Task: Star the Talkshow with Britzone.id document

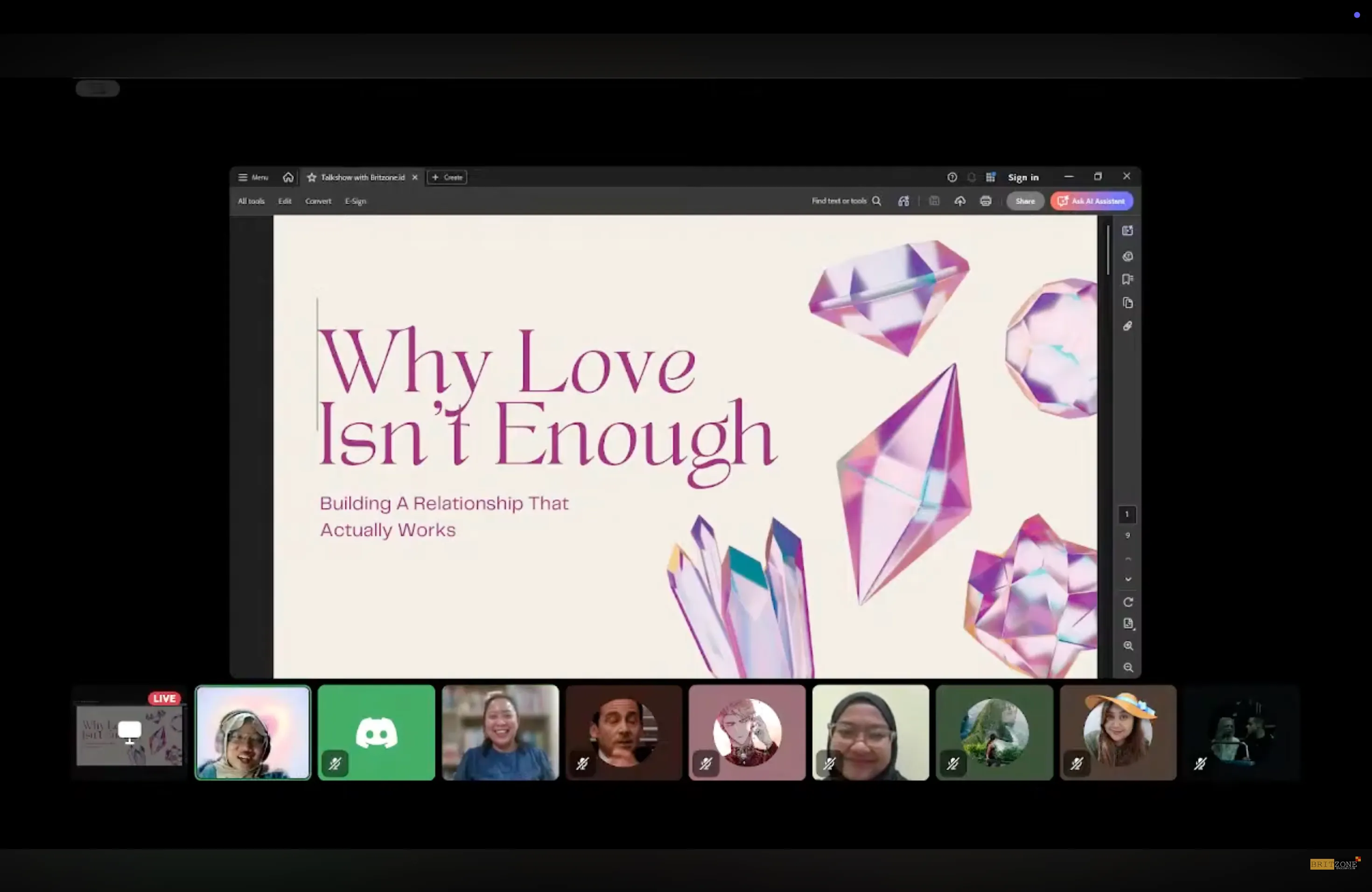Action: click(312, 177)
